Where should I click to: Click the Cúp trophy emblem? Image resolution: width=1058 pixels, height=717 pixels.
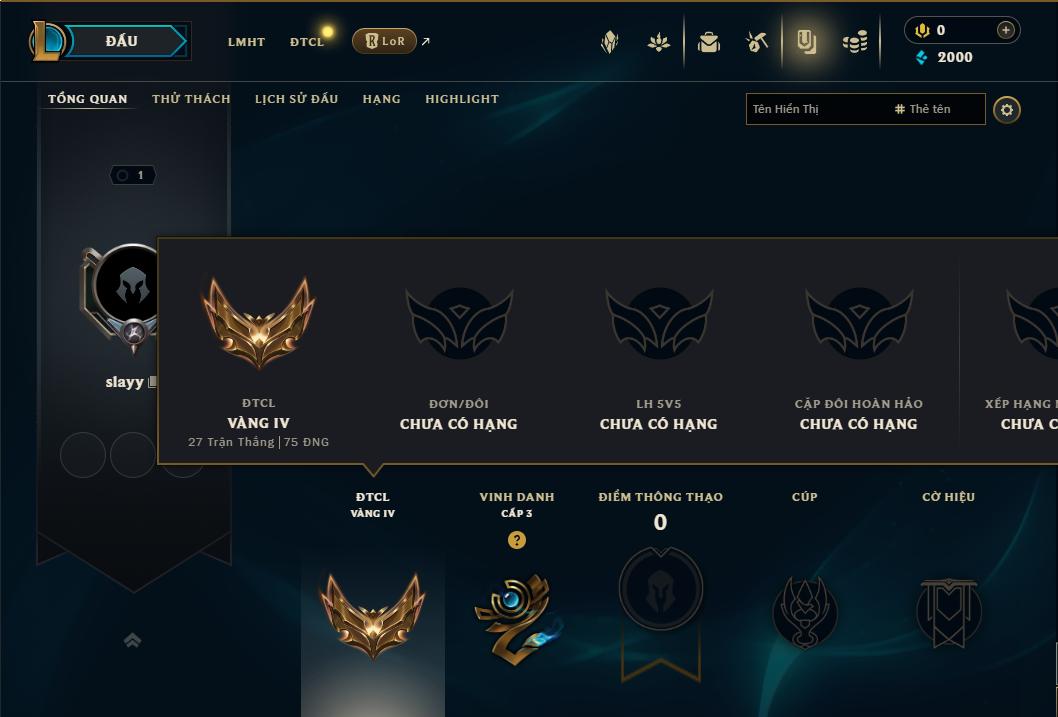click(804, 612)
